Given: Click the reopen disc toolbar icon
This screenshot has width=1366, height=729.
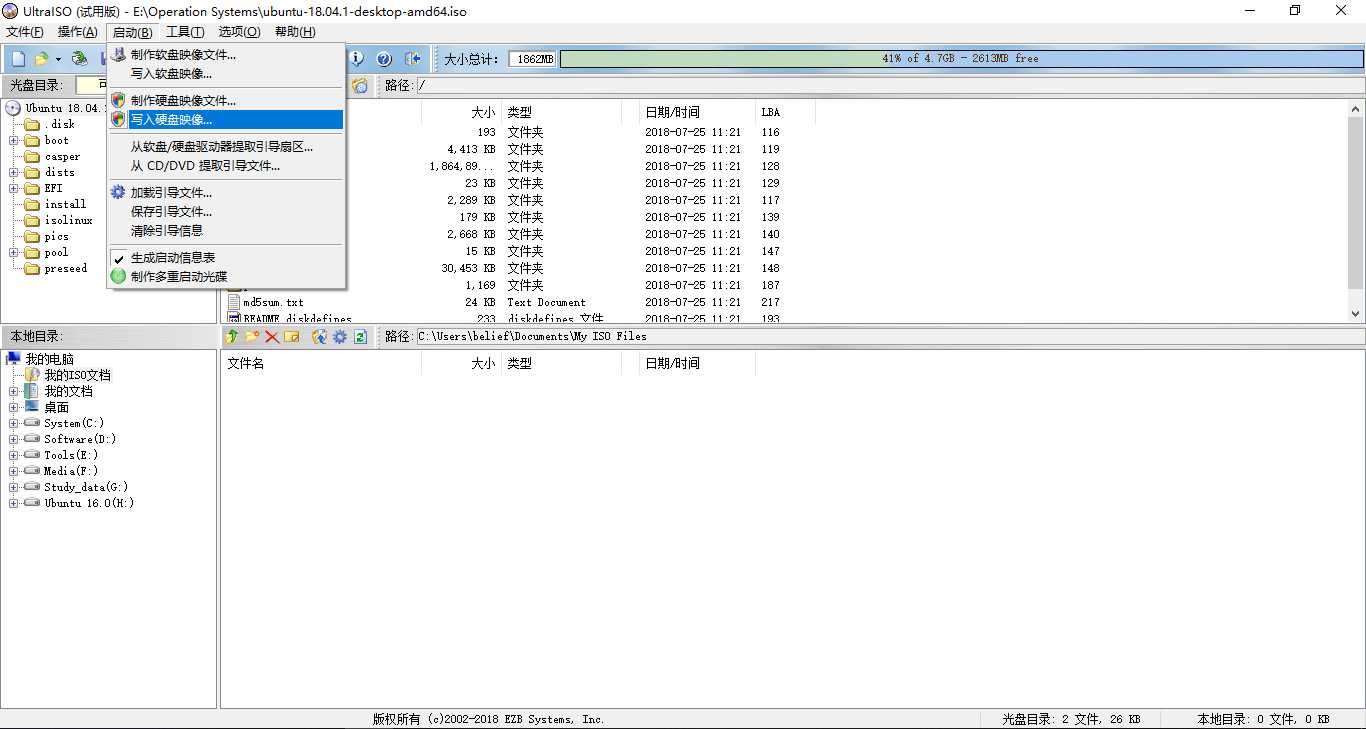Looking at the screenshot, I should 79,59.
